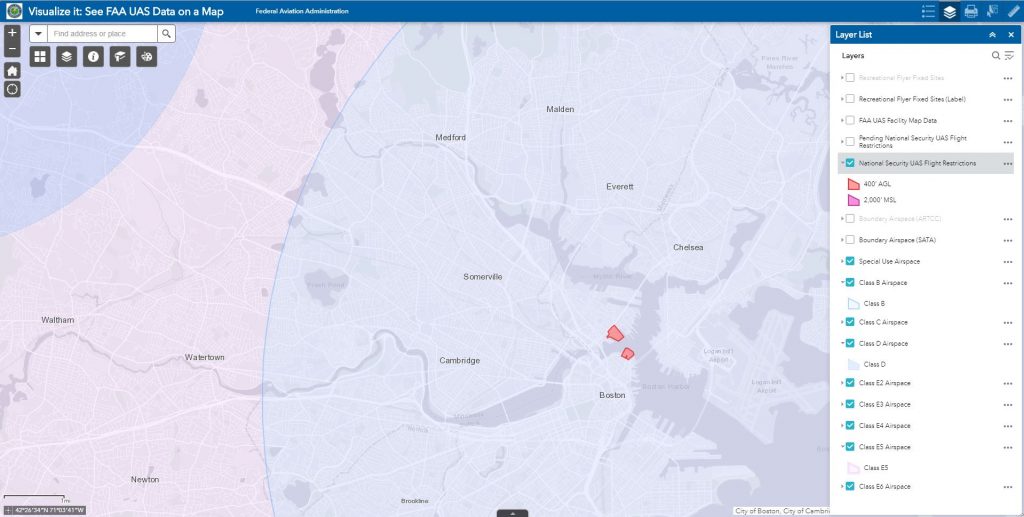Viewport: 1024px width, 517px height.
Task: Enable FAA UAS Facility Map Data layer
Action: (x=850, y=120)
